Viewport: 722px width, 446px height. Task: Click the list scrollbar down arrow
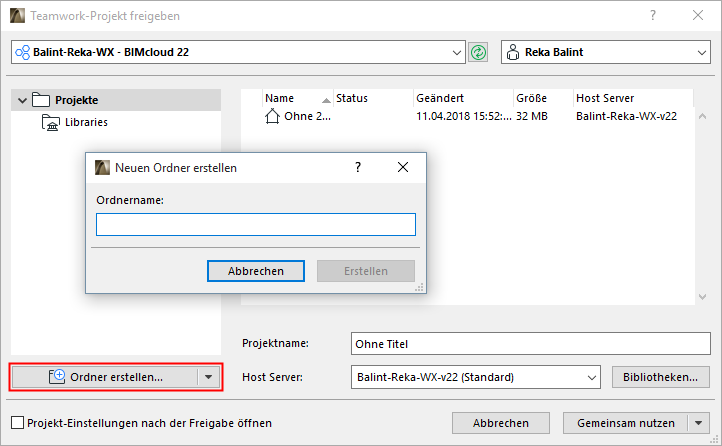(x=702, y=297)
